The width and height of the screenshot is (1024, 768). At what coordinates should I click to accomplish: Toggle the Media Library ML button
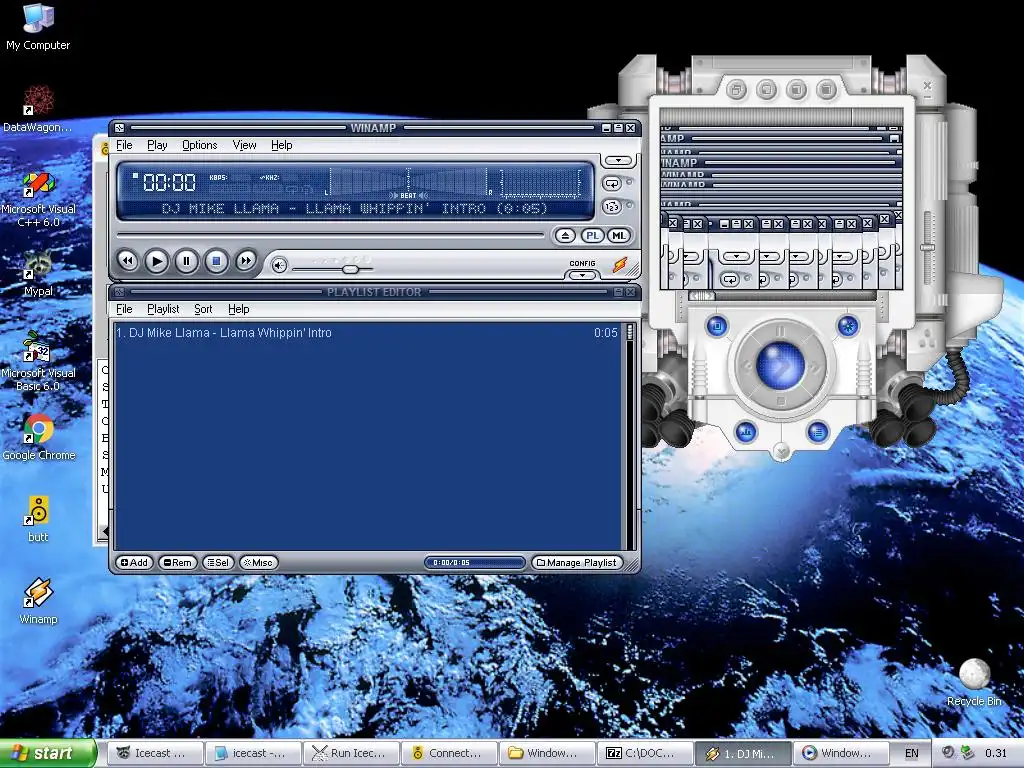618,236
